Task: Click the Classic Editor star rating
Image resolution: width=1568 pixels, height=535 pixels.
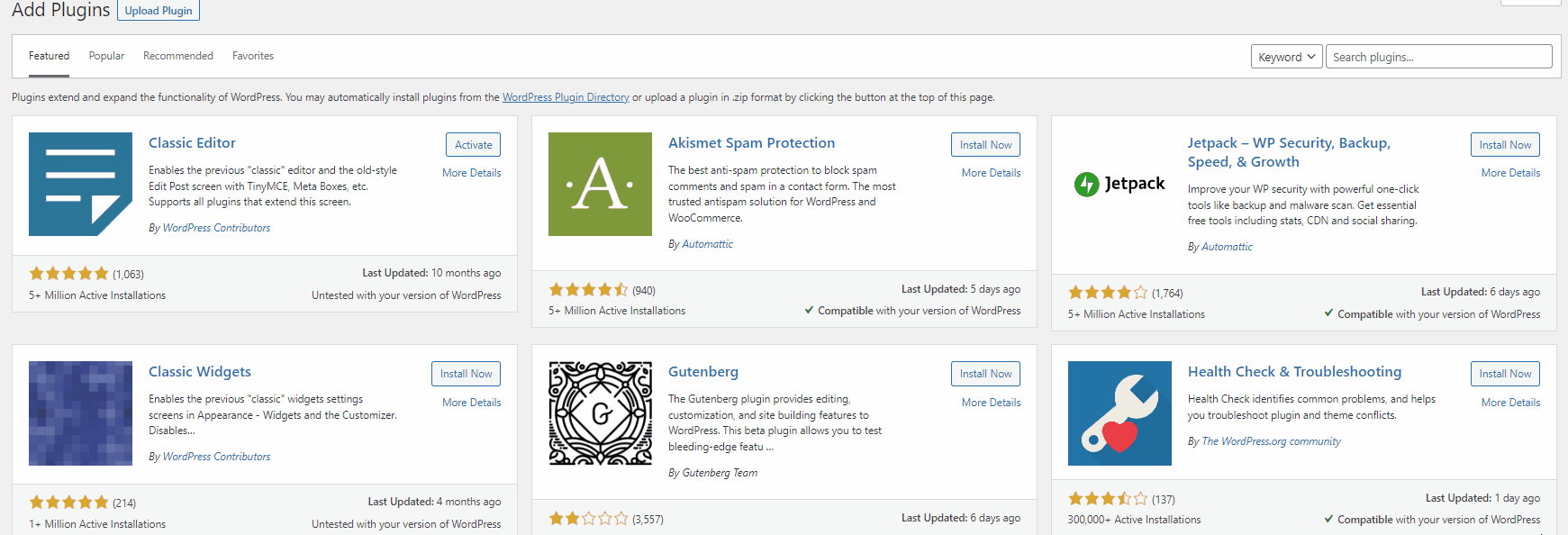Action: [68, 274]
